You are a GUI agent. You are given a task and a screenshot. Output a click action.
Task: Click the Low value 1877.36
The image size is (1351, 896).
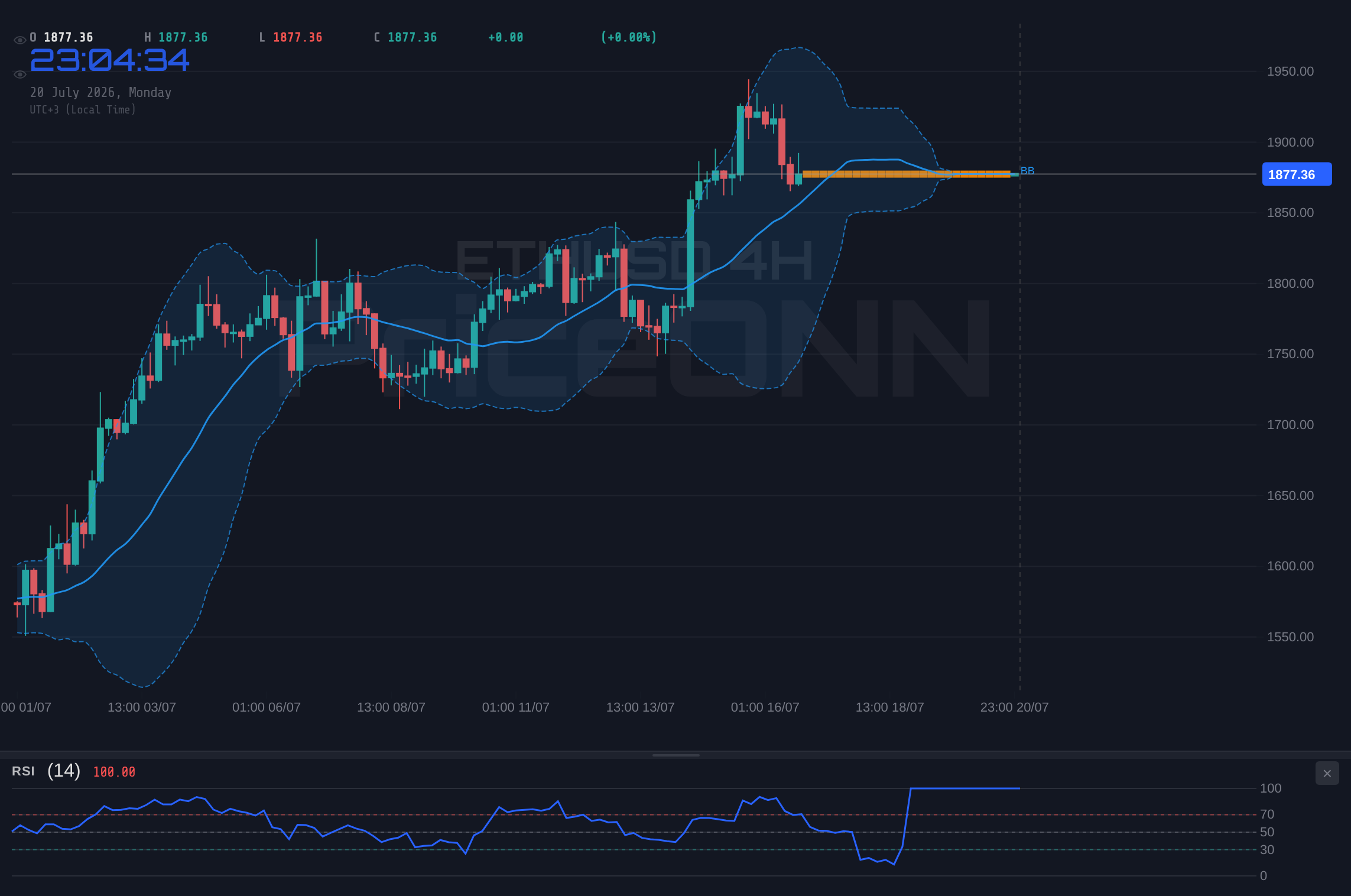click(x=298, y=37)
